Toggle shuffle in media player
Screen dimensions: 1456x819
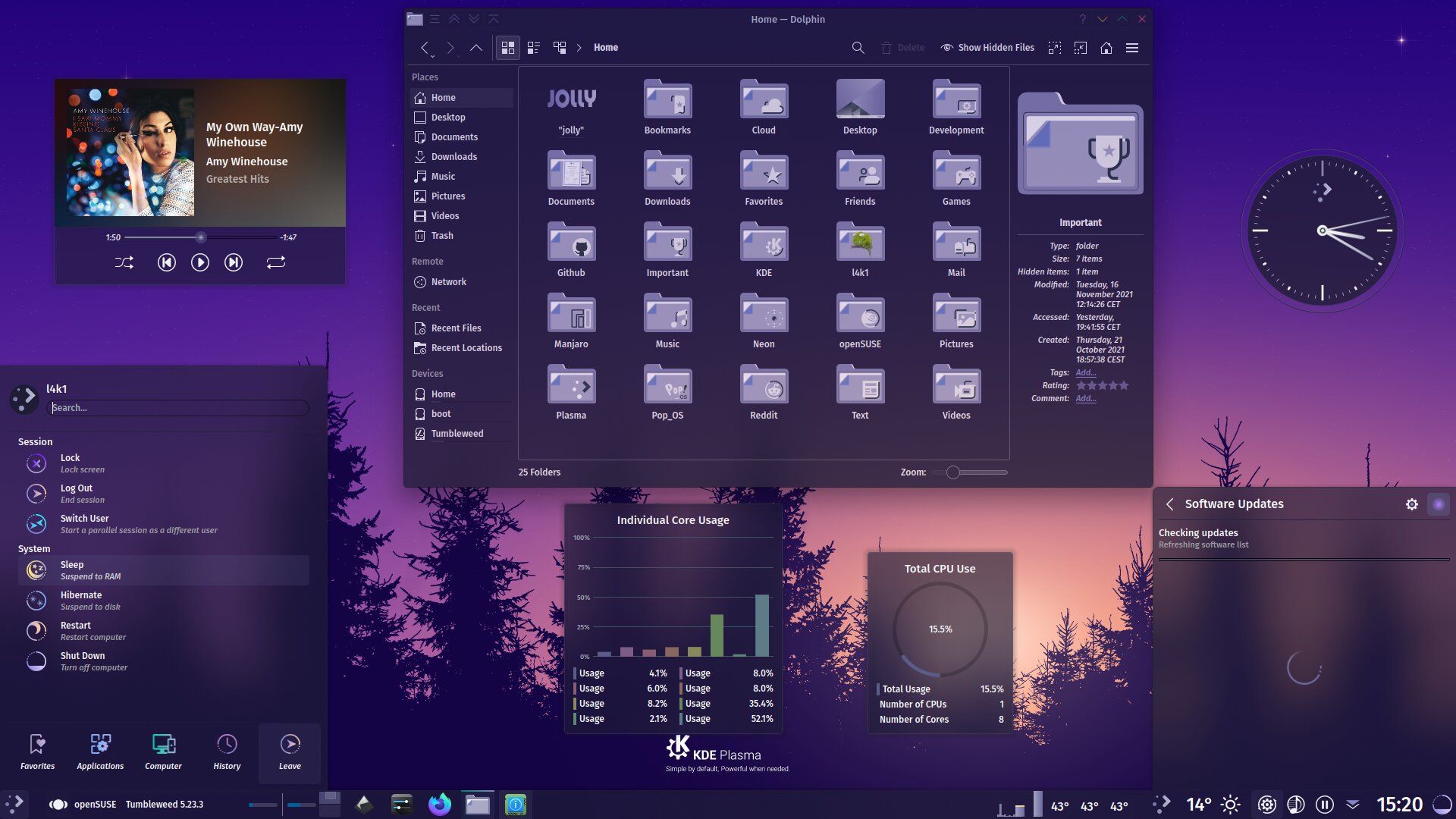click(124, 262)
